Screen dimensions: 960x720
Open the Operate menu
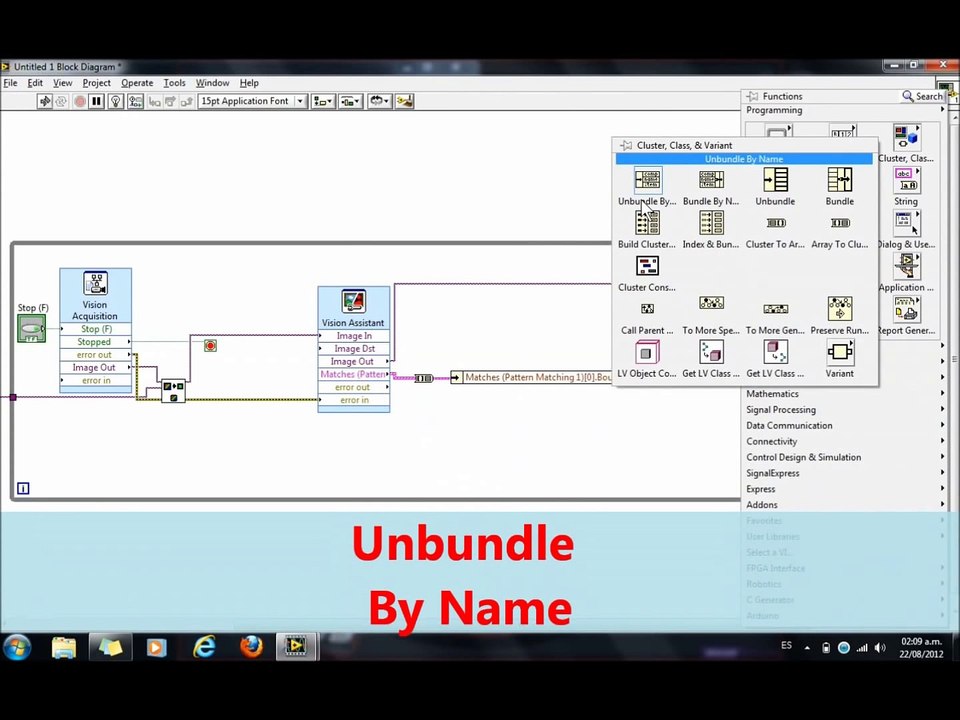pos(137,83)
